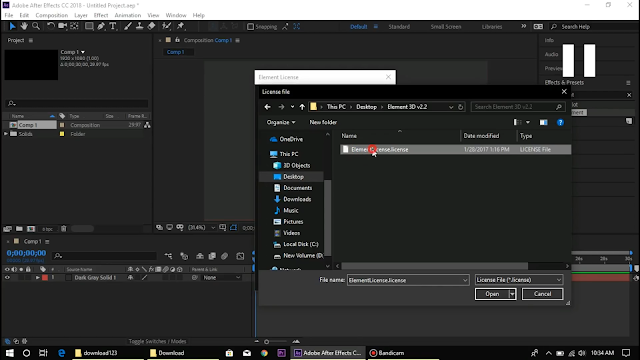Open Task View on the taskbar

[43, 353]
